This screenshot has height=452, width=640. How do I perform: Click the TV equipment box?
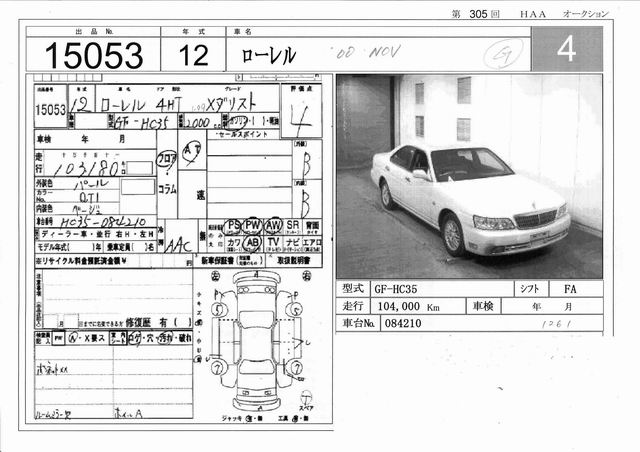click(x=272, y=242)
